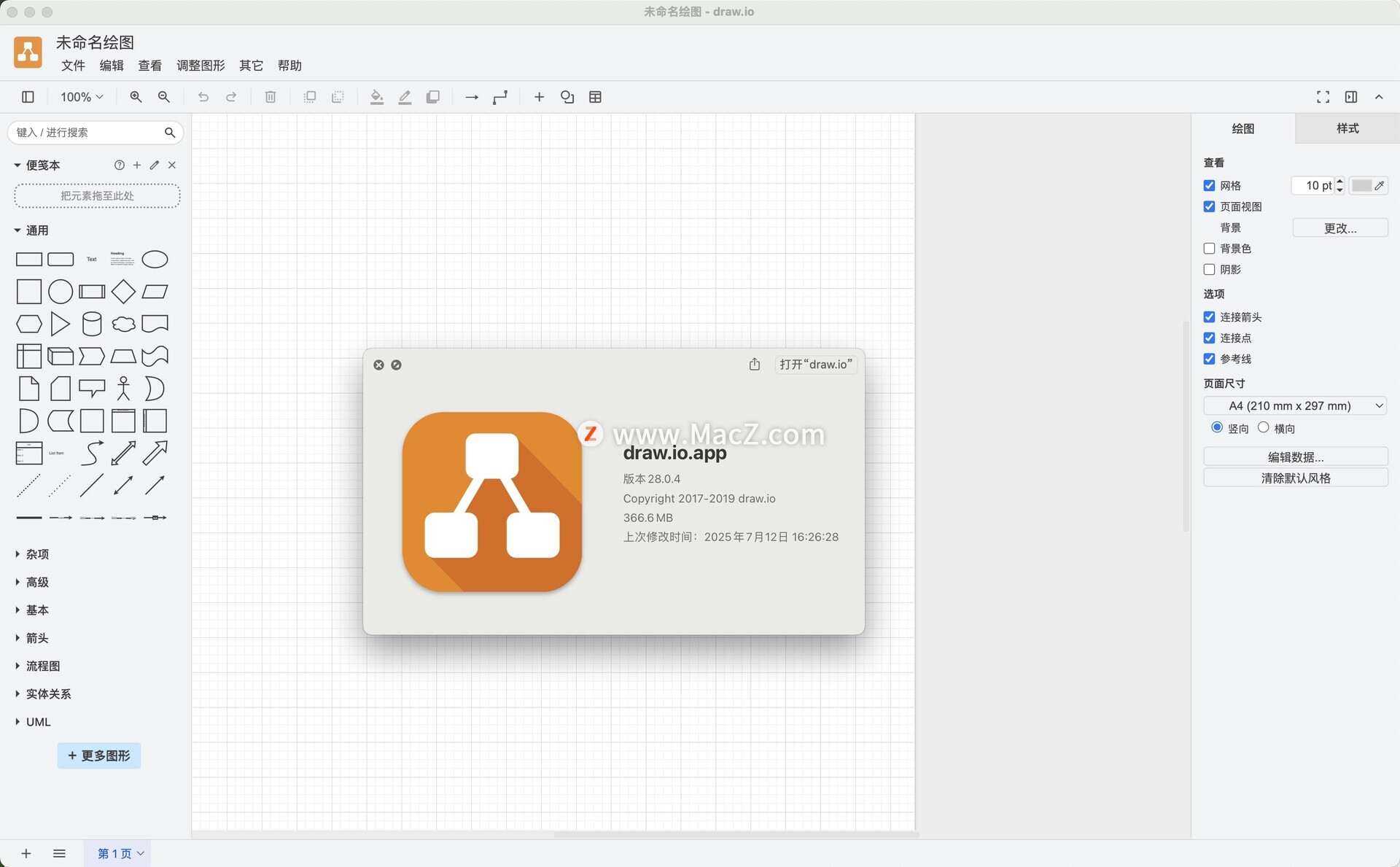The height and width of the screenshot is (867, 1400).
Task: Switch to the 绘图 tab
Action: (1243, 128)
